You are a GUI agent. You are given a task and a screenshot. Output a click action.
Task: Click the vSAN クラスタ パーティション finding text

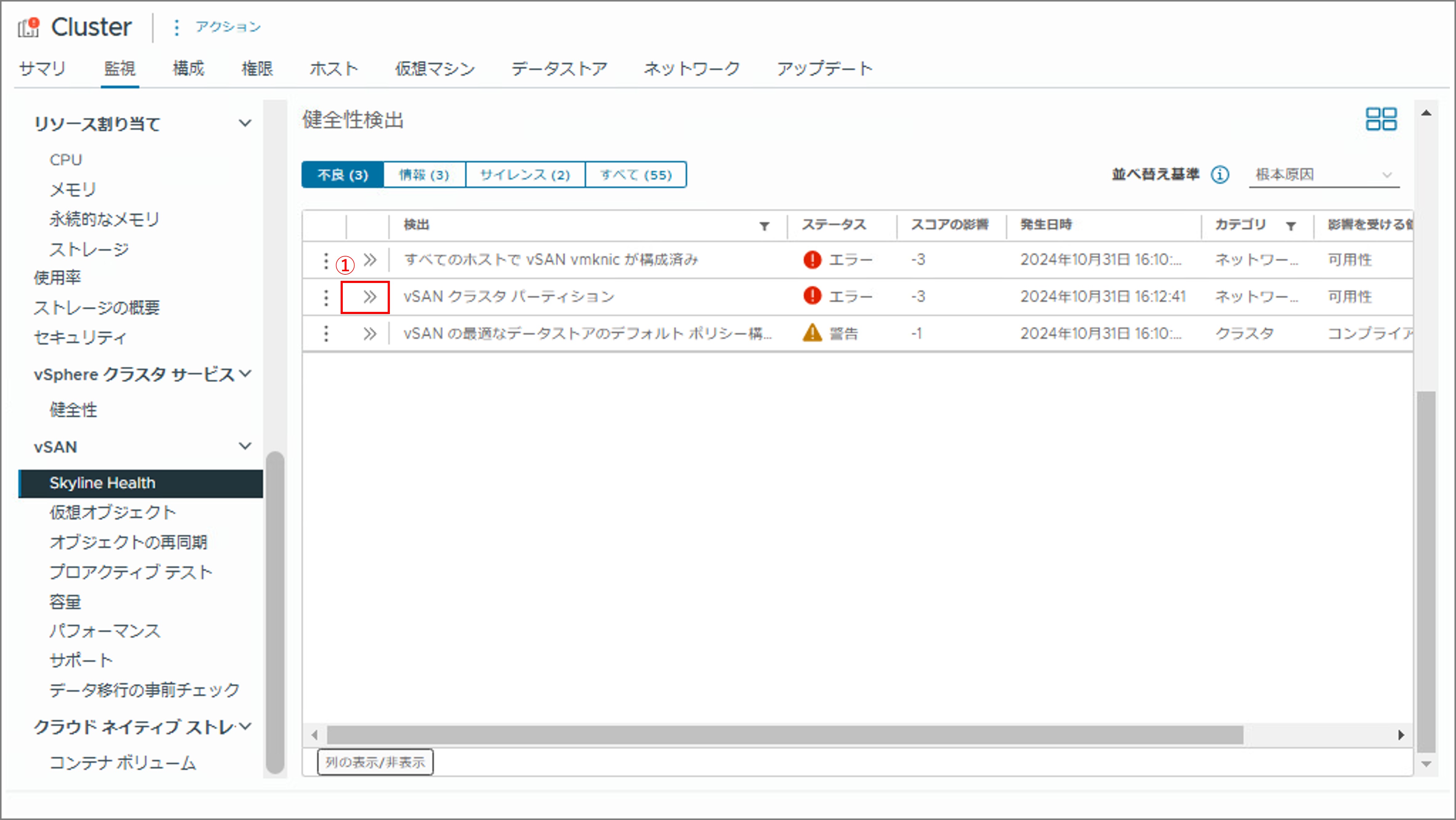pos(509,297)
